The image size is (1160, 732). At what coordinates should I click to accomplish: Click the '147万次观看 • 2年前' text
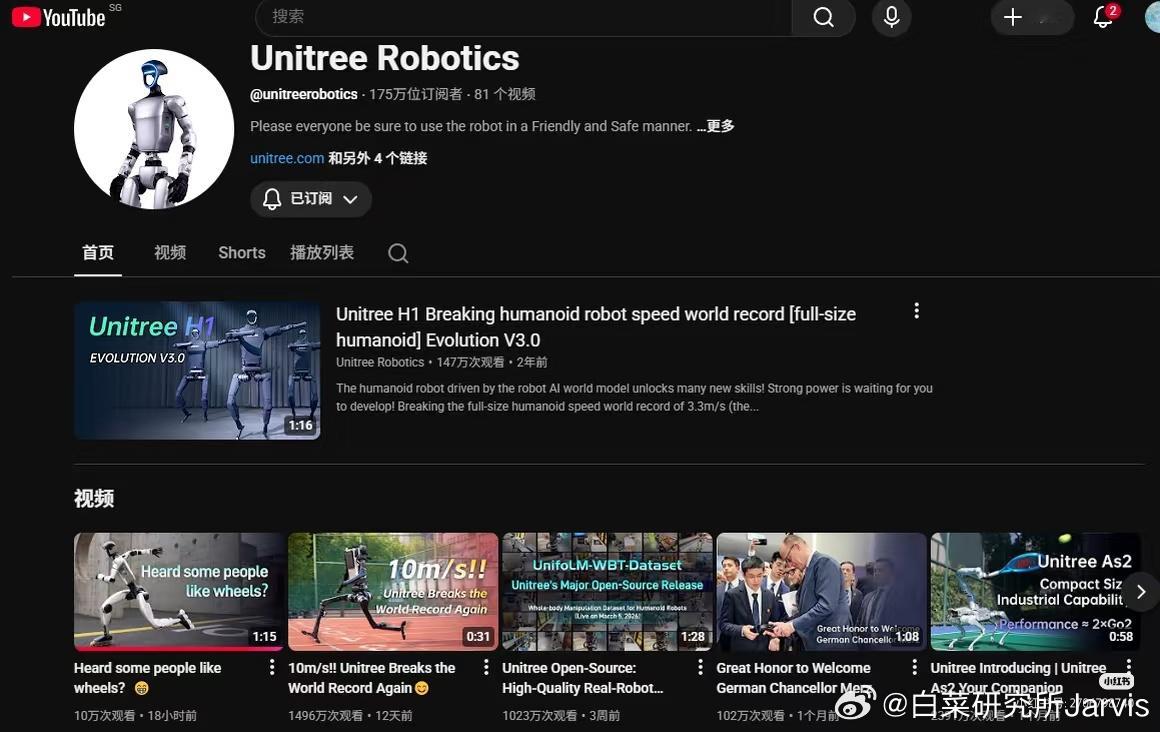pos(491,363)
